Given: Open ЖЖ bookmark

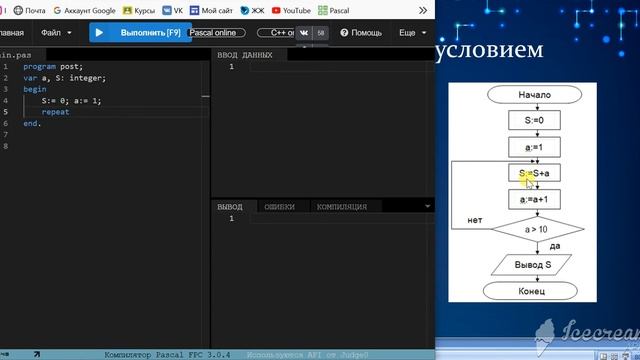Looking at the screenshot, I should [x=252, y=10].
